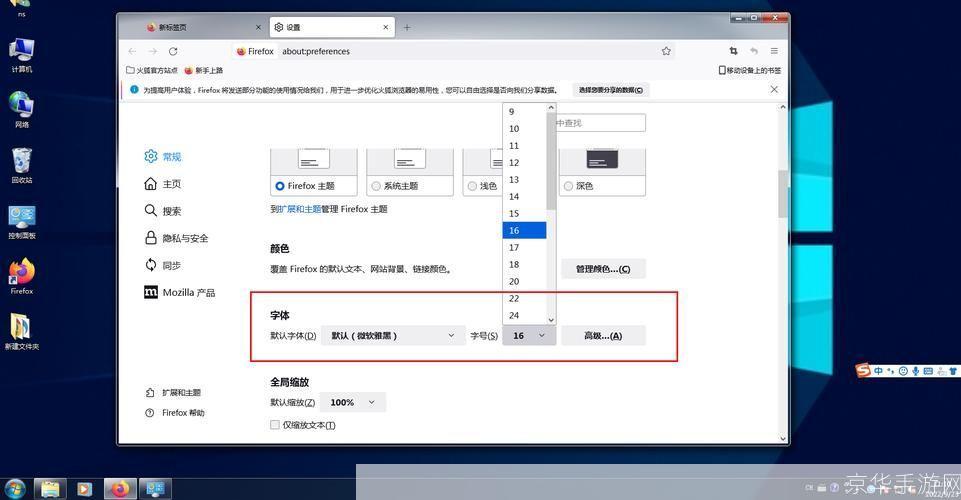The image size is (961, 500).
Task: Open 新手上路 bookmark
Action: (203, 70)
